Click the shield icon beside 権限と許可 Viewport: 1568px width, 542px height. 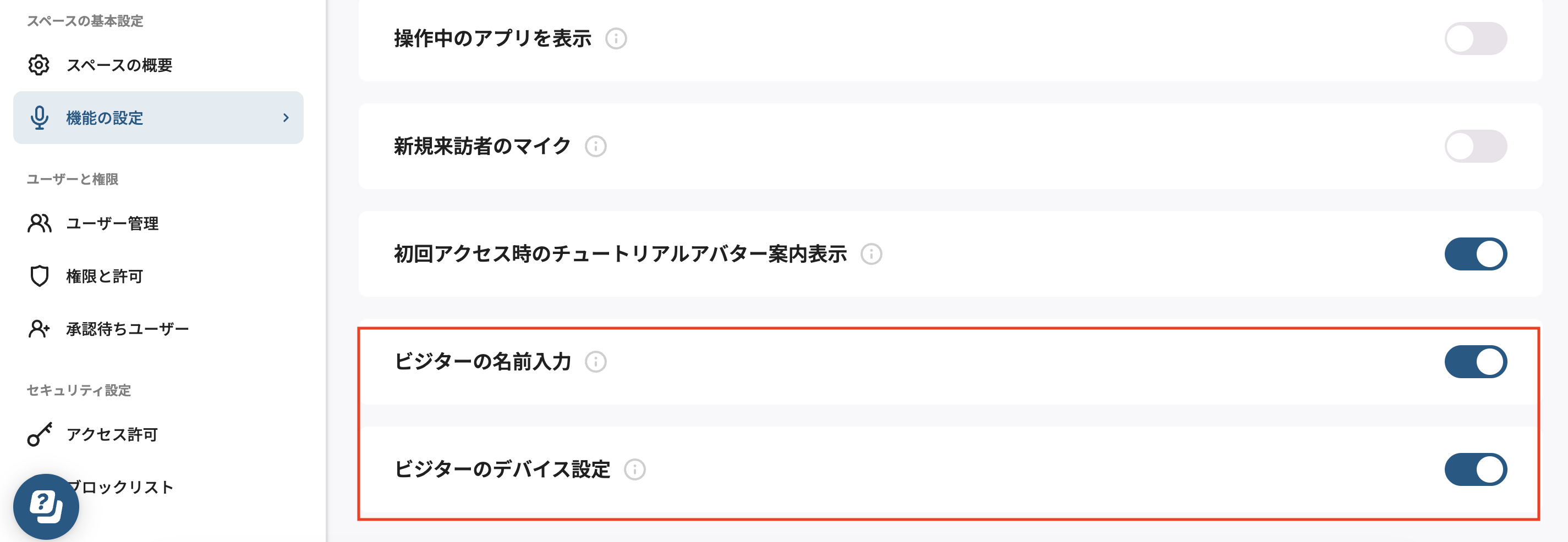40,276
